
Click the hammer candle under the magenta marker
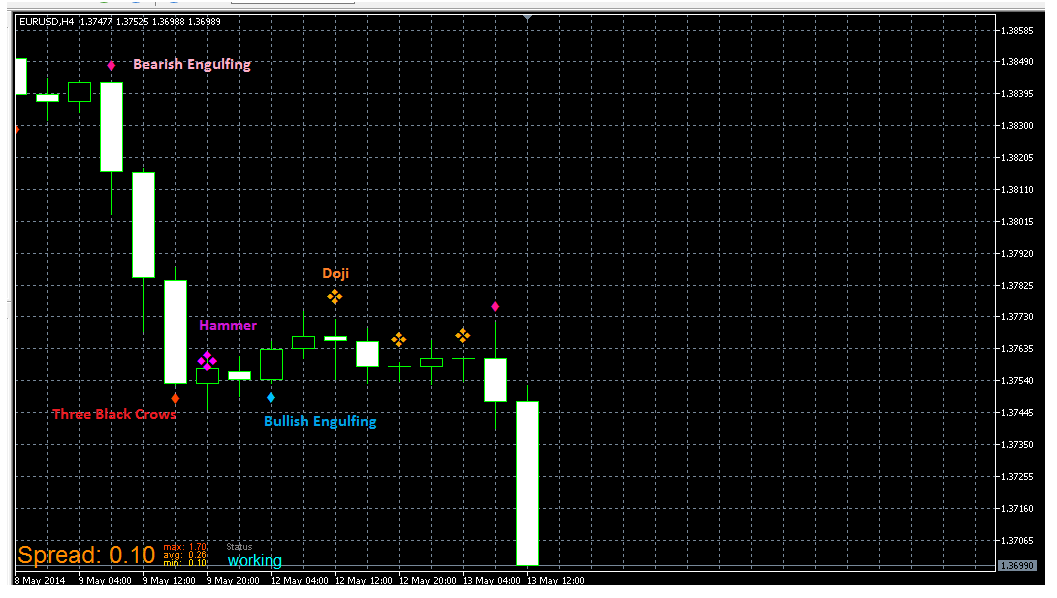coord(208,376)
